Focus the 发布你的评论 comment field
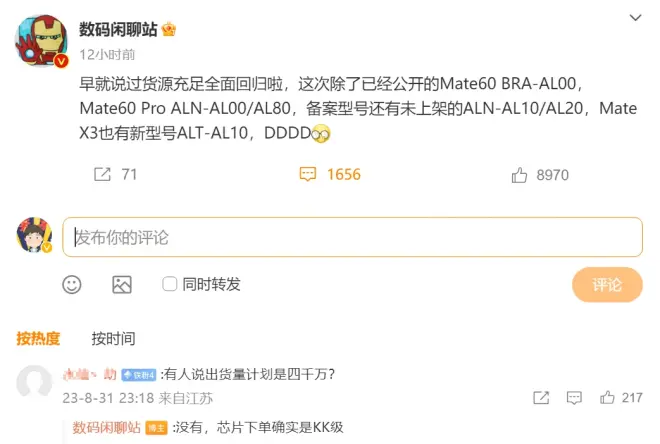Screen dimensions: 660x444 click(x=352, y=237)
